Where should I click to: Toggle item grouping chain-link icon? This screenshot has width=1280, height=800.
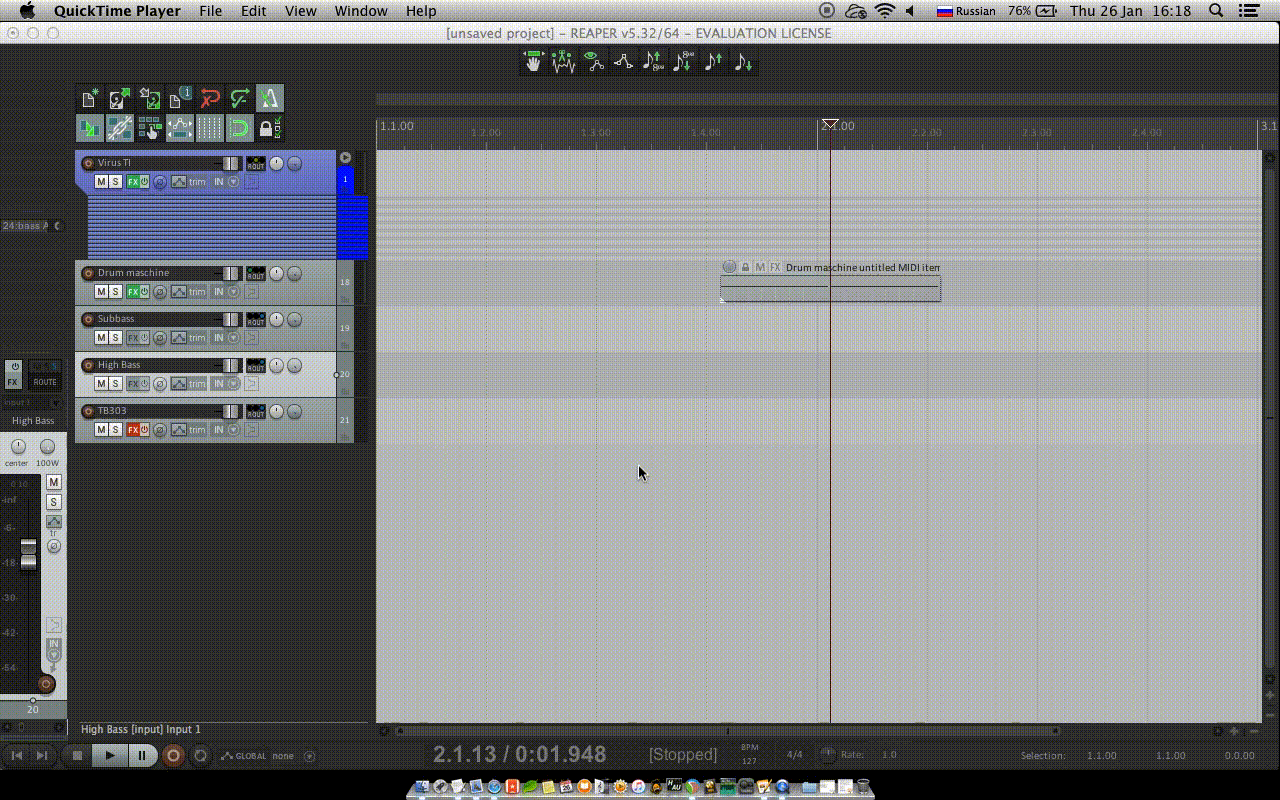pos(120,128)
